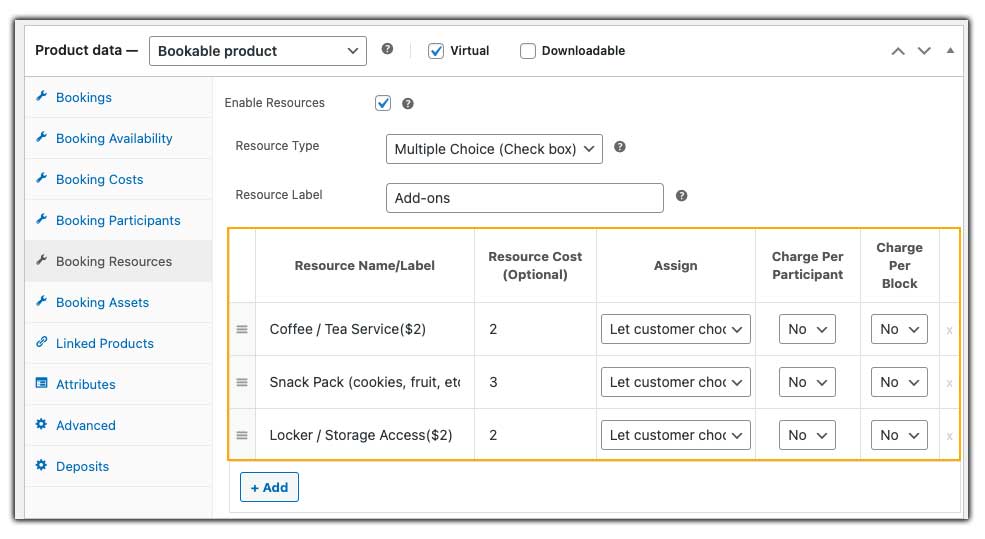Collapse the Product data panel with triangle
The image size is (985, 539).
click(x=950, y=50)
